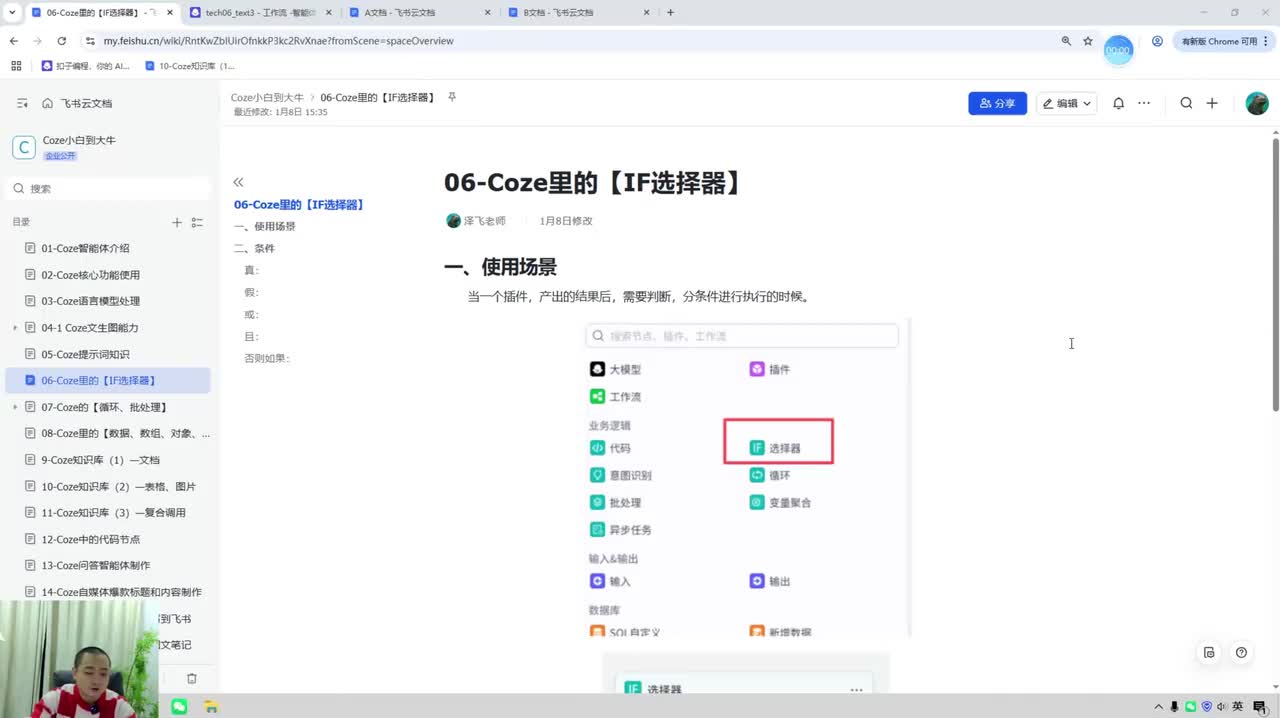Click the floating document icon at bottom right
Screen dimensions: 1280x718
click(x=1209, y=653)
